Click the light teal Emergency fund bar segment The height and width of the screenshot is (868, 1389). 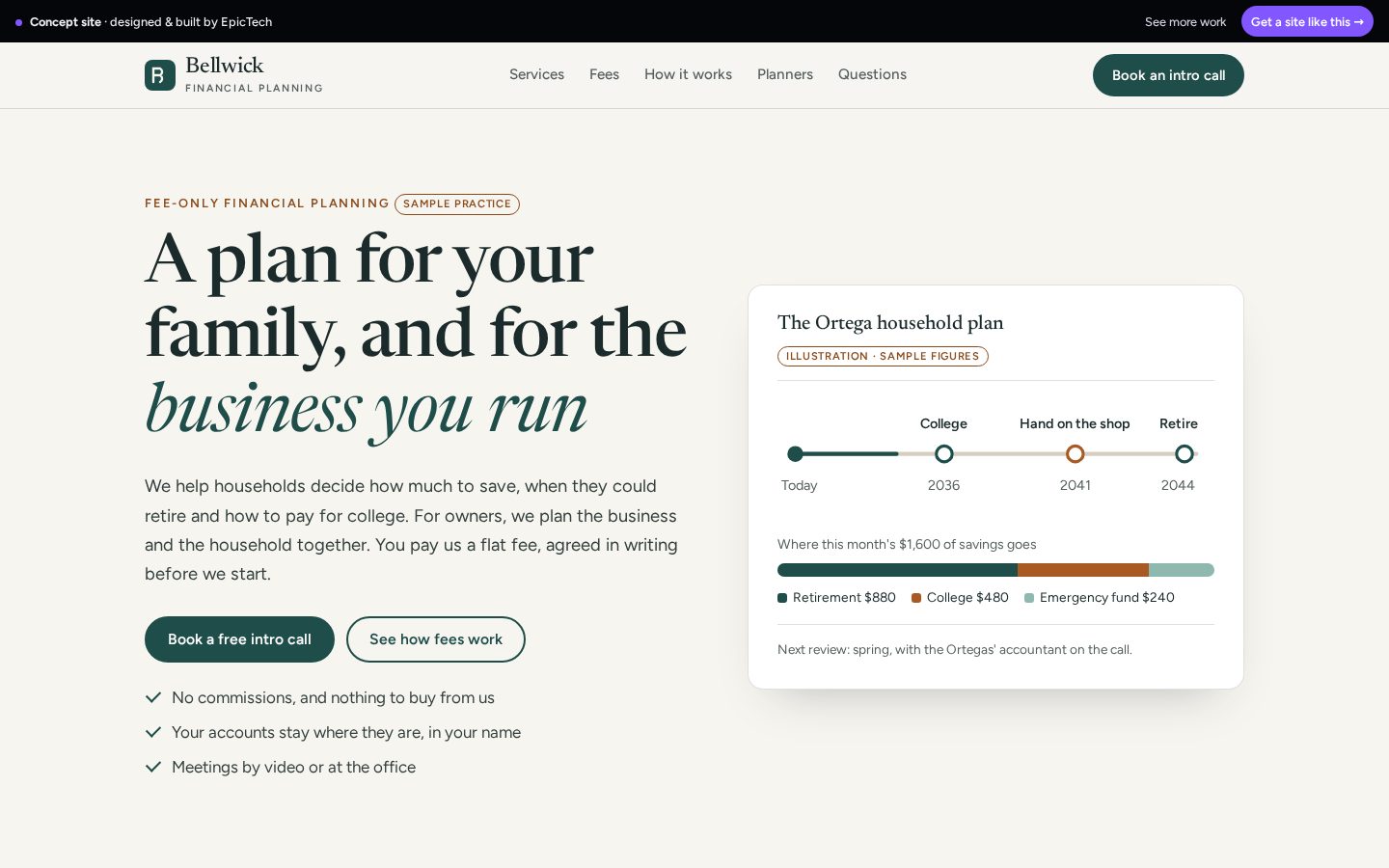[1182, 570]
